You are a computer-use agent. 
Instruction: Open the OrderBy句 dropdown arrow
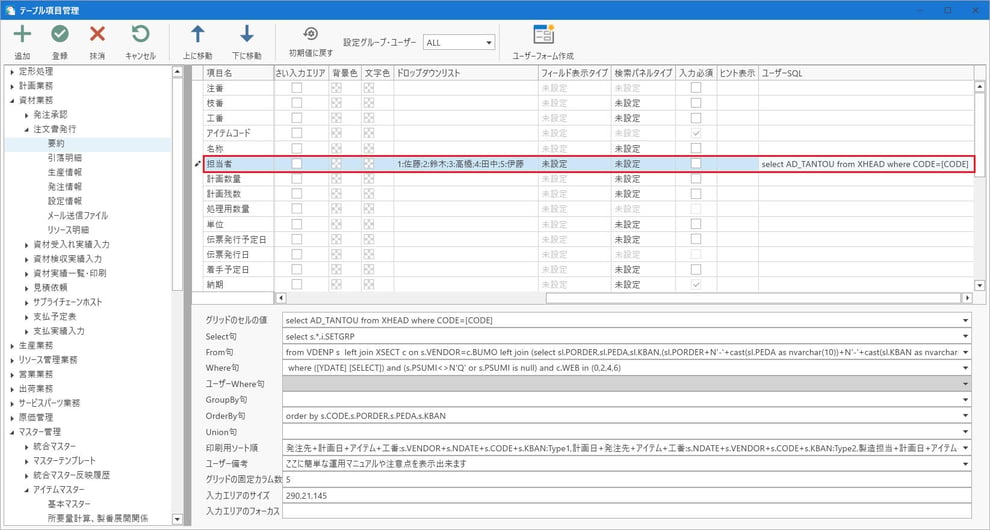[x=966, y=415]
